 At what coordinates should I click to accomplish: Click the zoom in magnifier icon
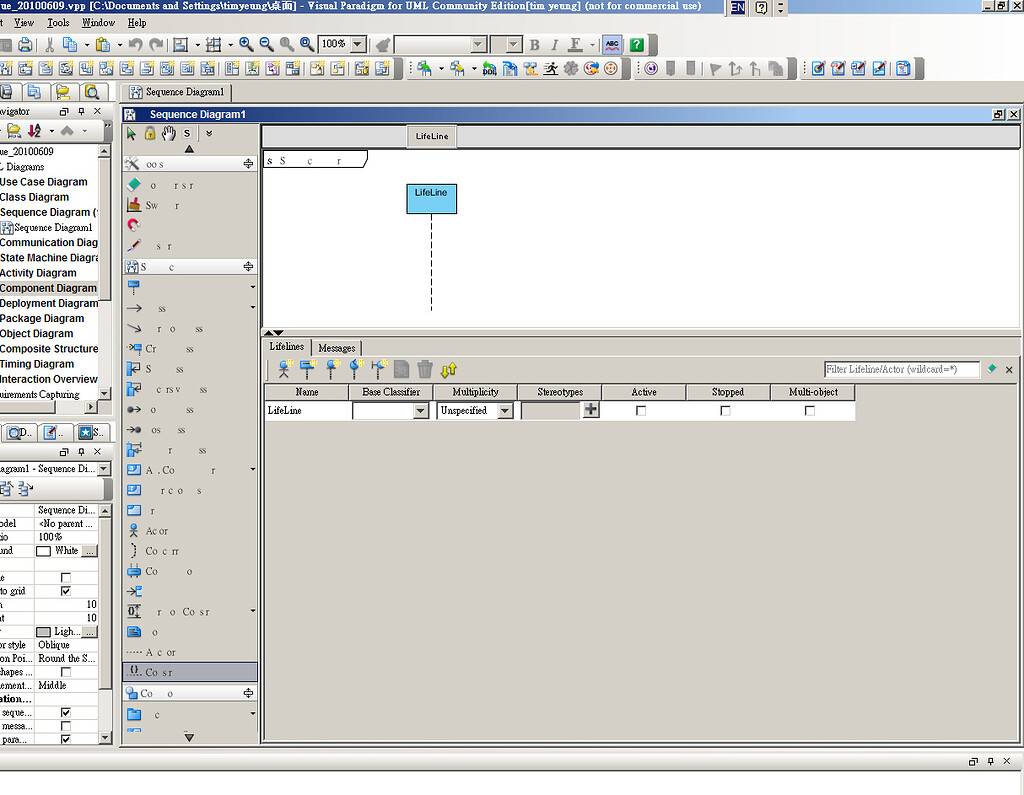point(246,44)
